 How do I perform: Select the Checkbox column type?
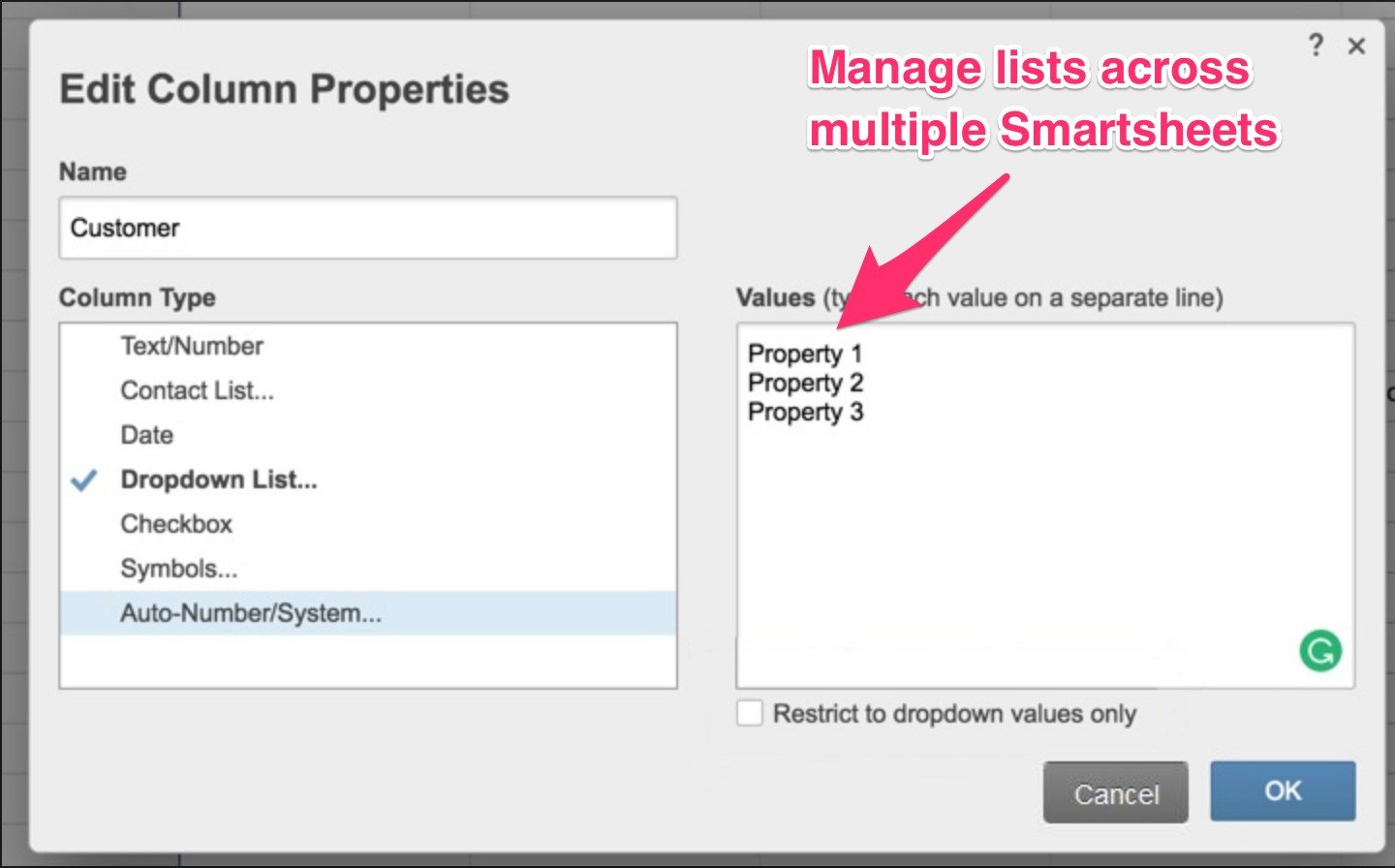click(x=176, y=524)
